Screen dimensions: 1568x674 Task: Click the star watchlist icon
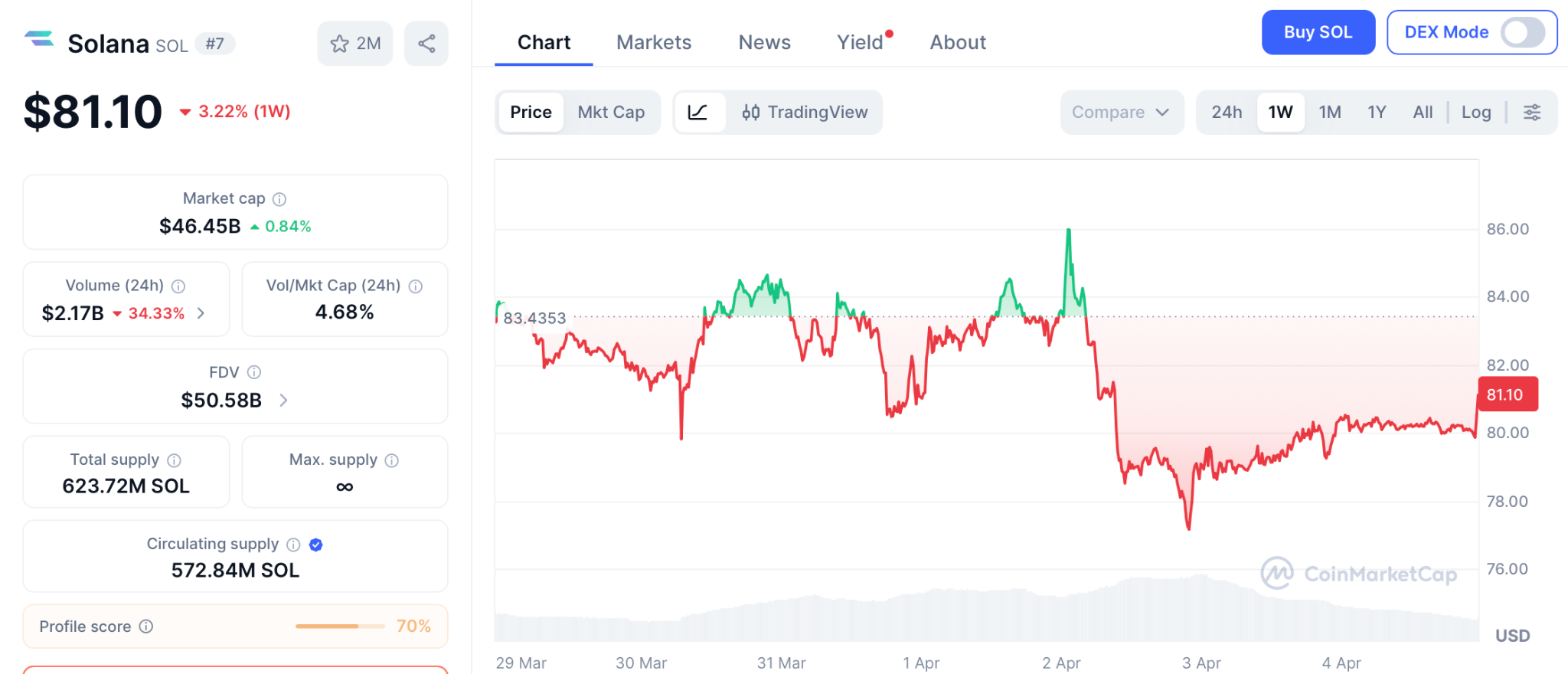pos(339,44)
